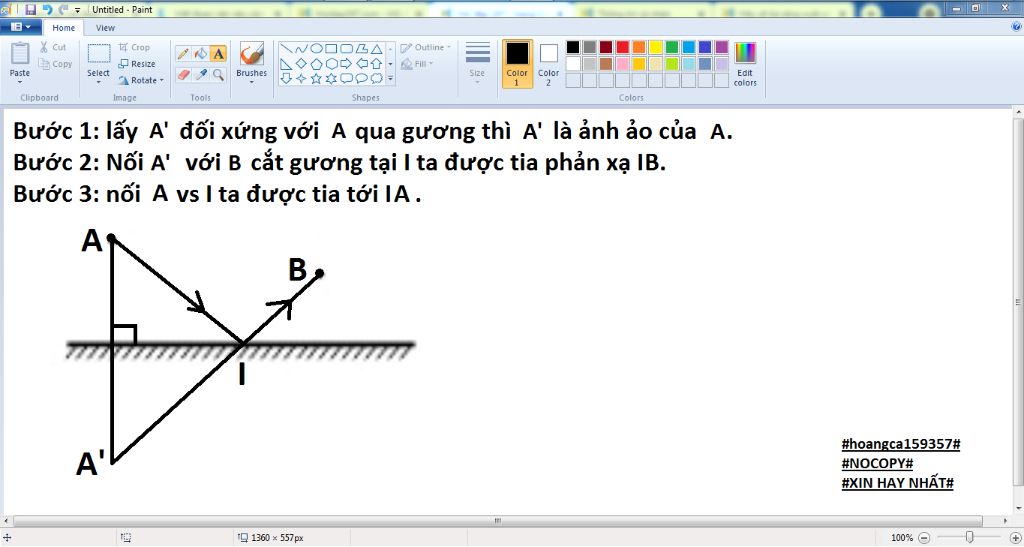The height and width of the screenshot is (547, 1024).
Task: Click the rectangular Select tool button
Action: [x=99, y=54]
